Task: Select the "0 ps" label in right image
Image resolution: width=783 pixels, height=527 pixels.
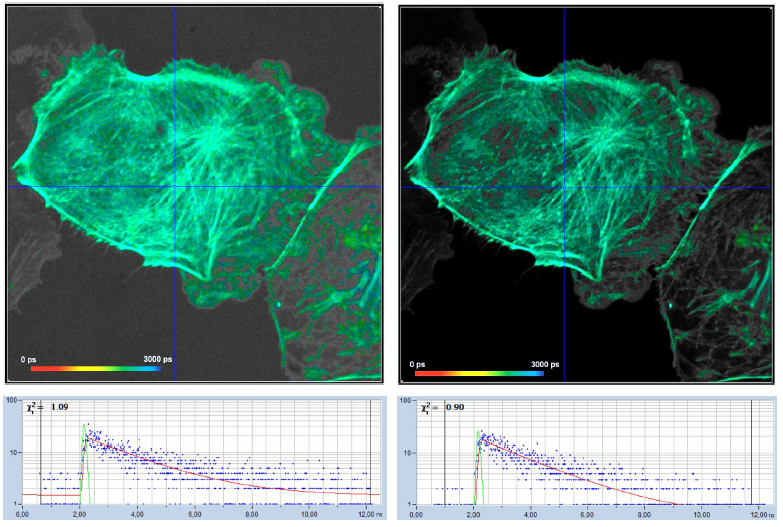Action: (x=420, y=363)
